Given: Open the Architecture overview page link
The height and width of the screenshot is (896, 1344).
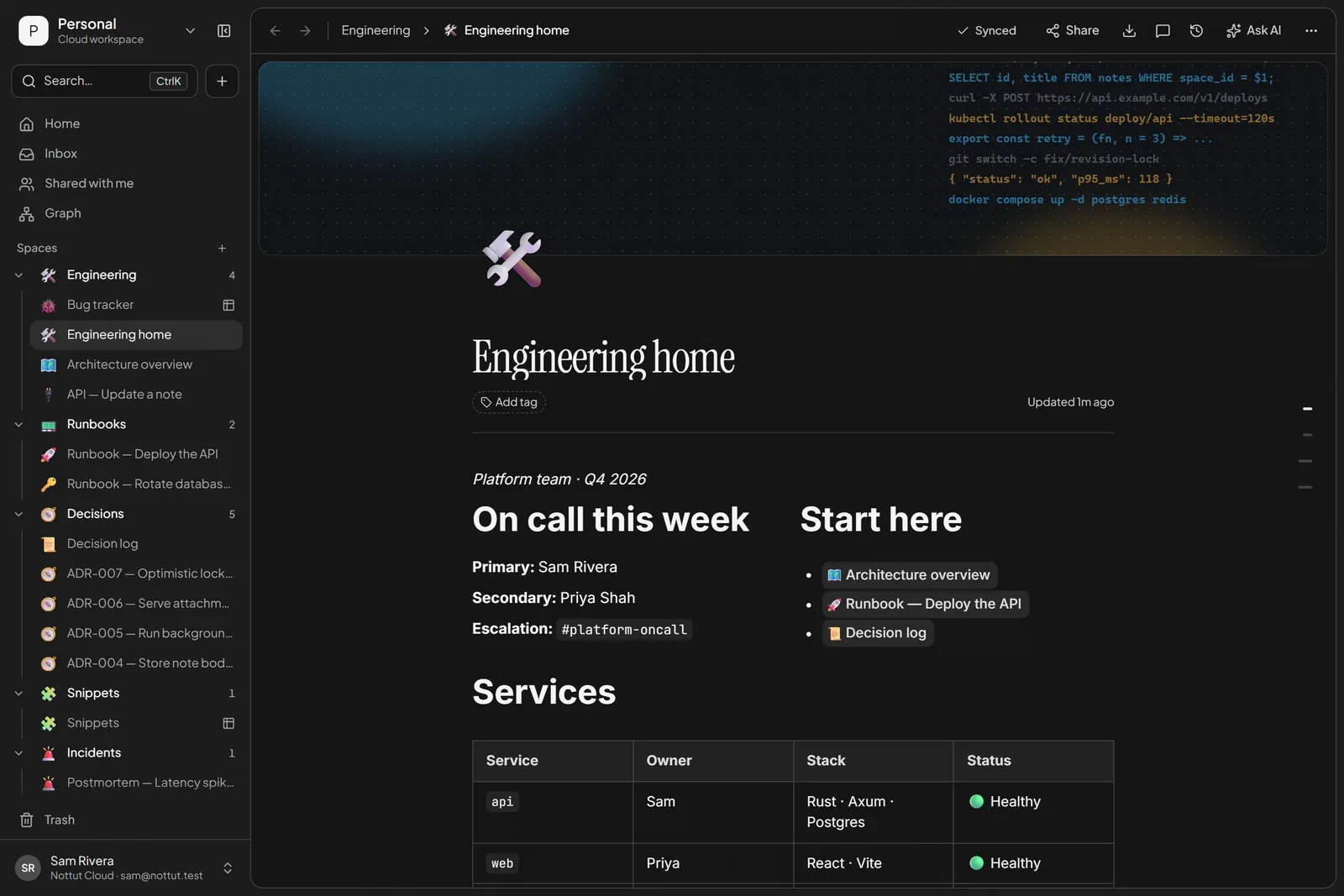Looking at the screenshot, I should 909,575.
